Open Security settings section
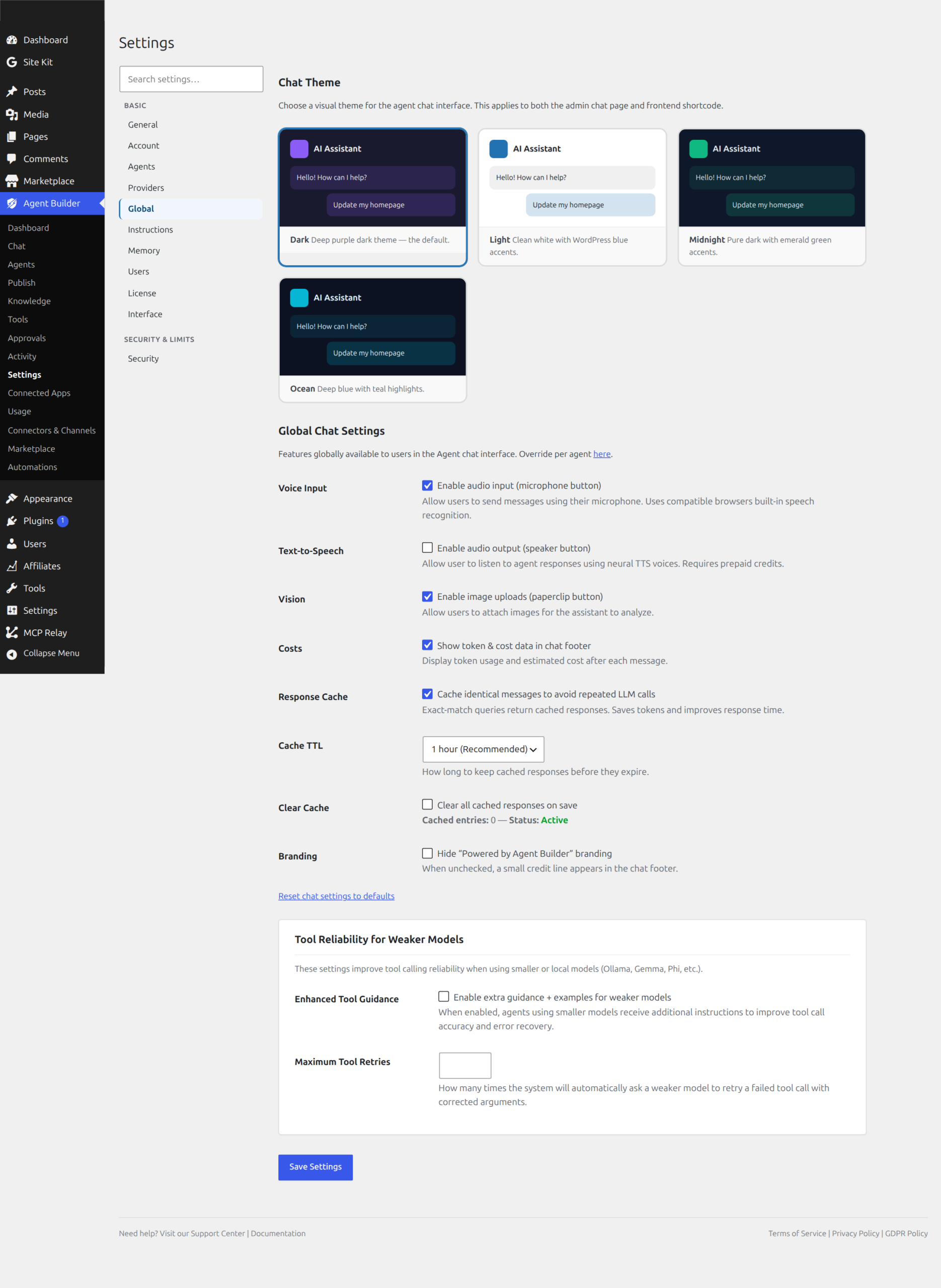941x1288 pixels. pyautogui.click(x=191, y=359)
